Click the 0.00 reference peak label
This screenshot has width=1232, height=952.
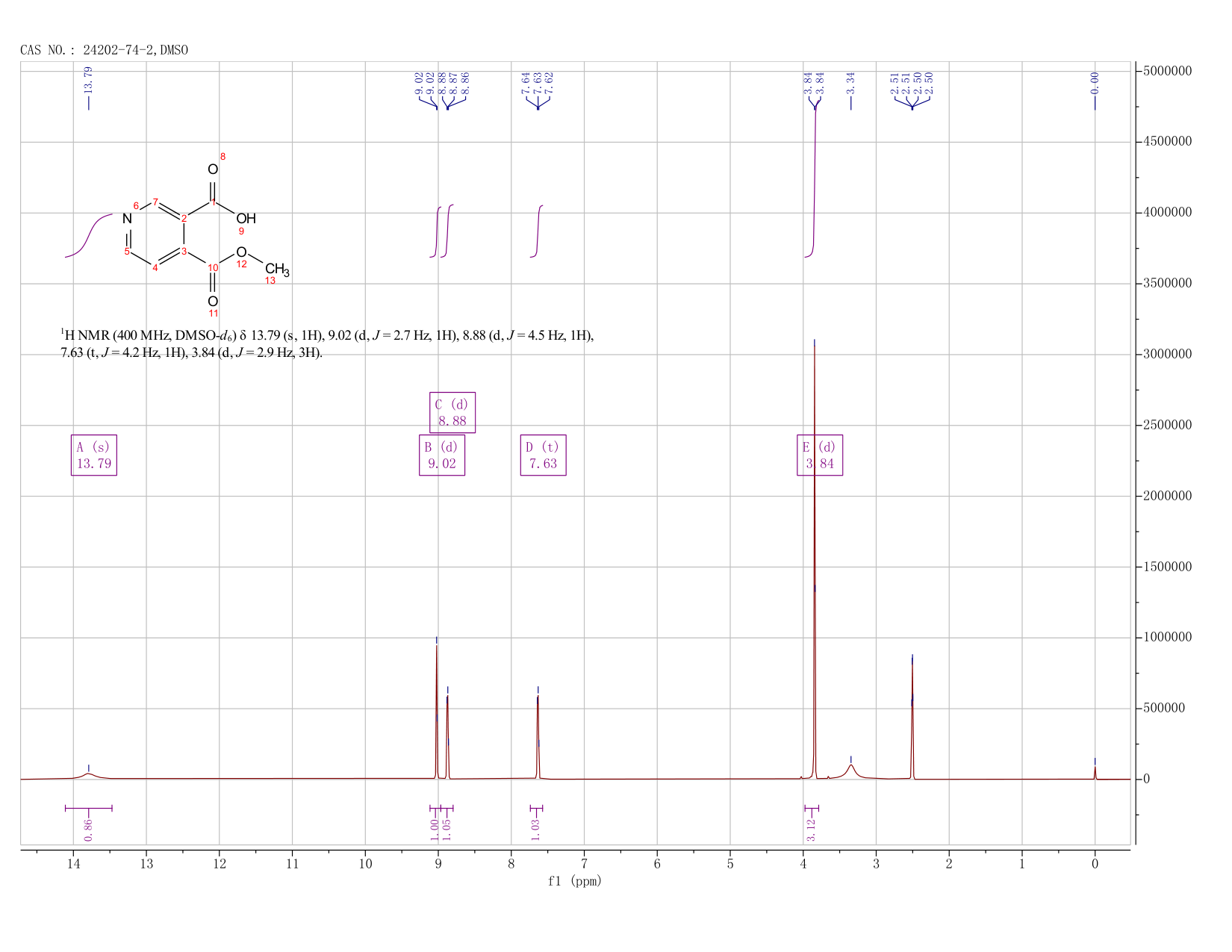1095,84
